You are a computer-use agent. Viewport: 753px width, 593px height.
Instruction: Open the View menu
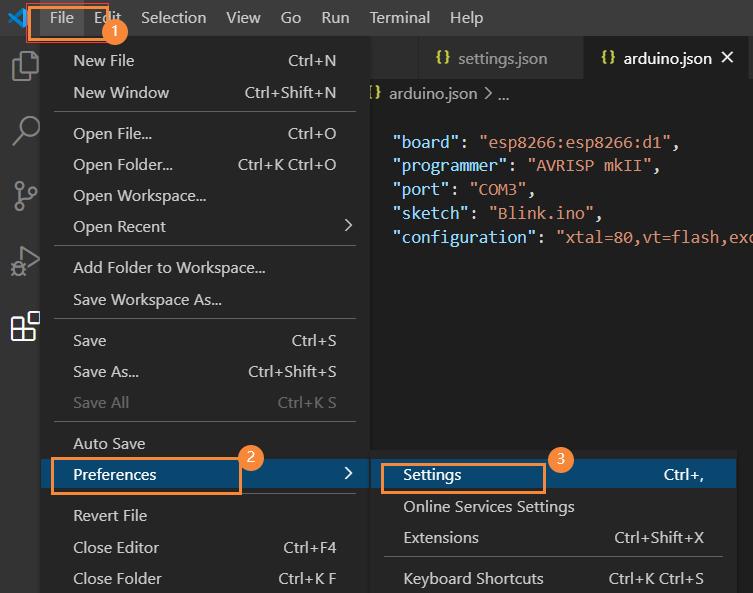point(243,18)
